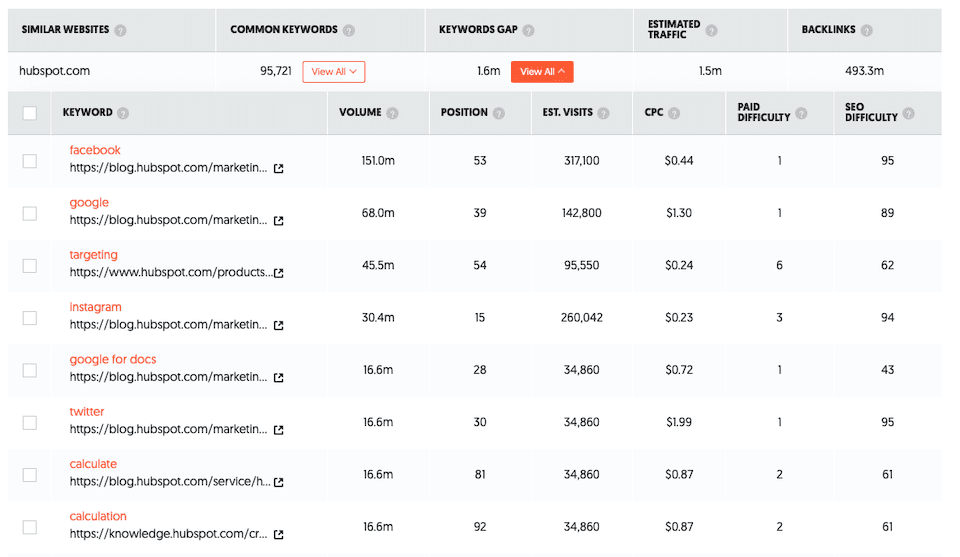Click the calculate keyword link
960x557 pixels.
[93, 464]
